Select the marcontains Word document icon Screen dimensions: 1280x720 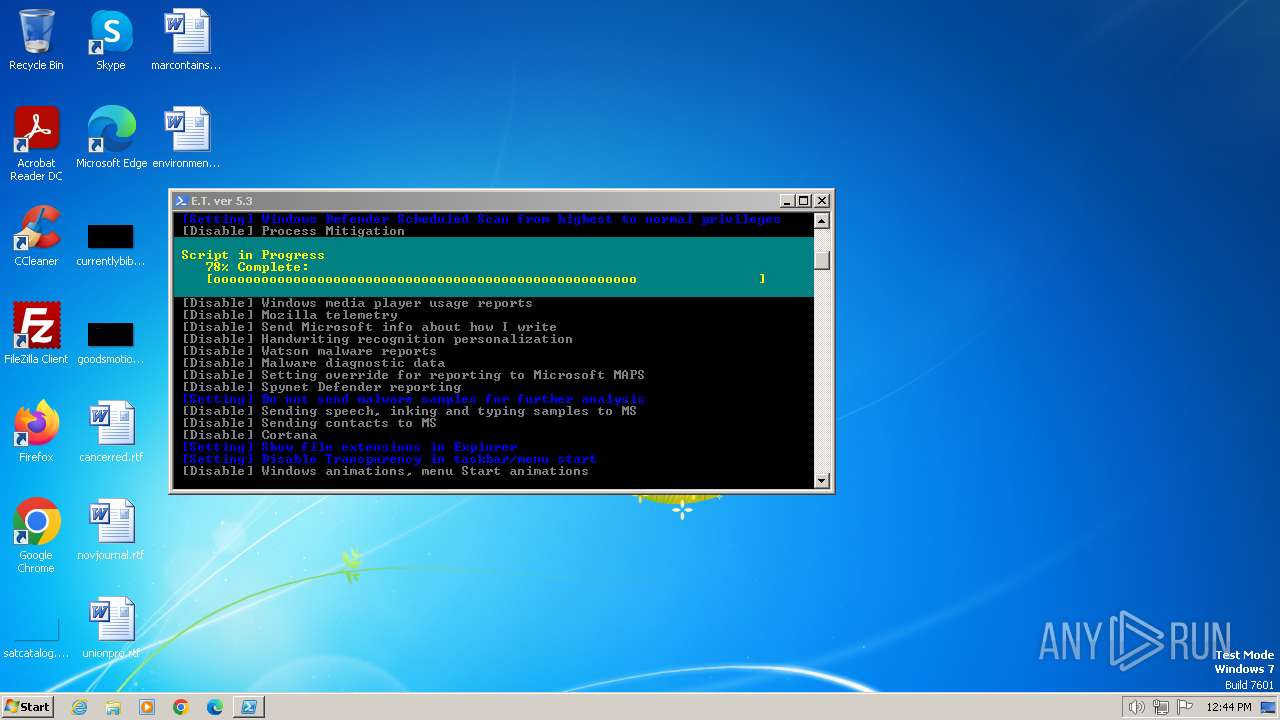[x=186, y=40]
